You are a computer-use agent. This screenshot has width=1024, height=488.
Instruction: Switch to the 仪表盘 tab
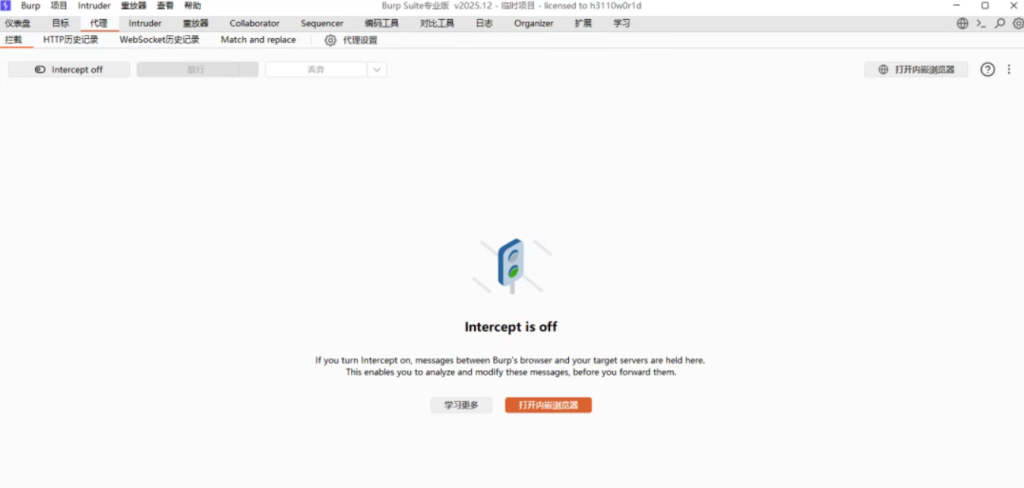coord(18,24)
